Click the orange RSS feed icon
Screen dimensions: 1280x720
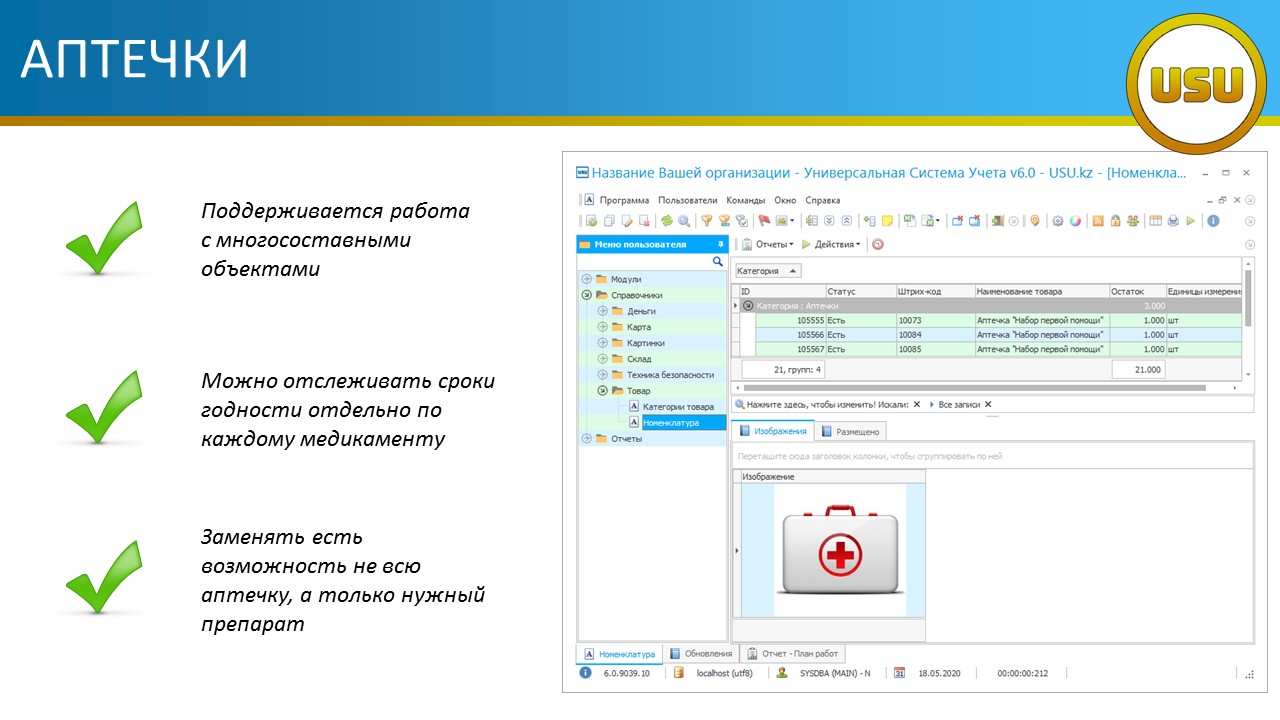coord(1098,221)
